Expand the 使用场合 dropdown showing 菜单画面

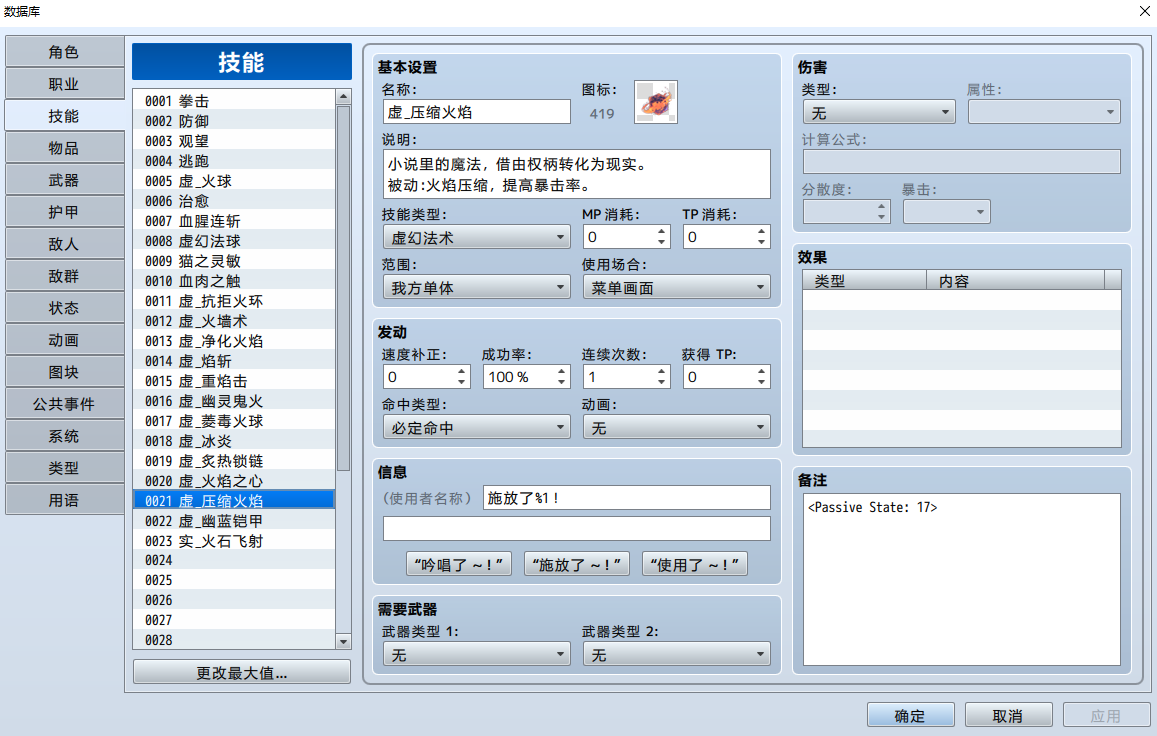click(x=677, y=287)
